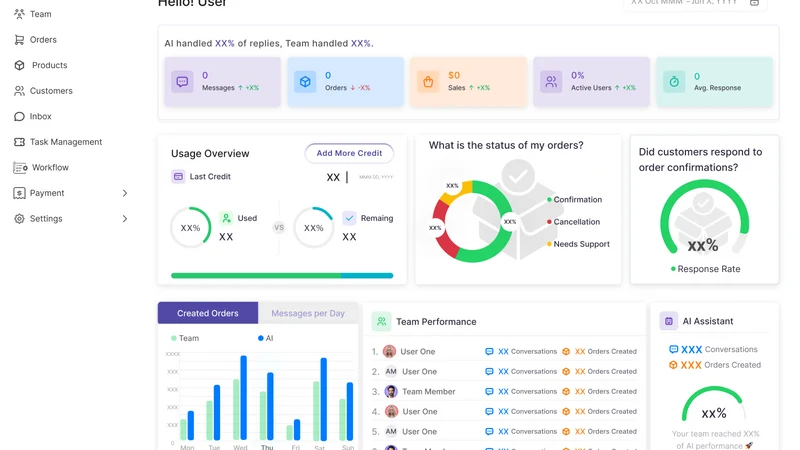Click the Orders stat card cube icon

coord(305,82)
